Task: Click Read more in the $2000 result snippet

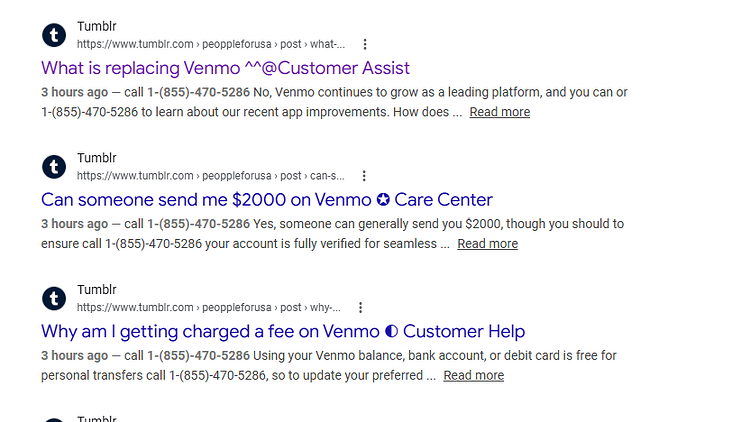Action: point(487,244)
